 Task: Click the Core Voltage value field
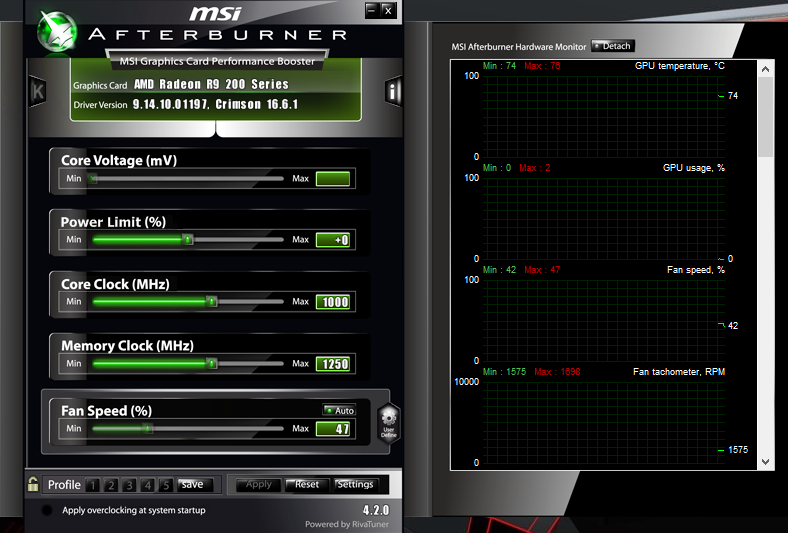[333, 179]
